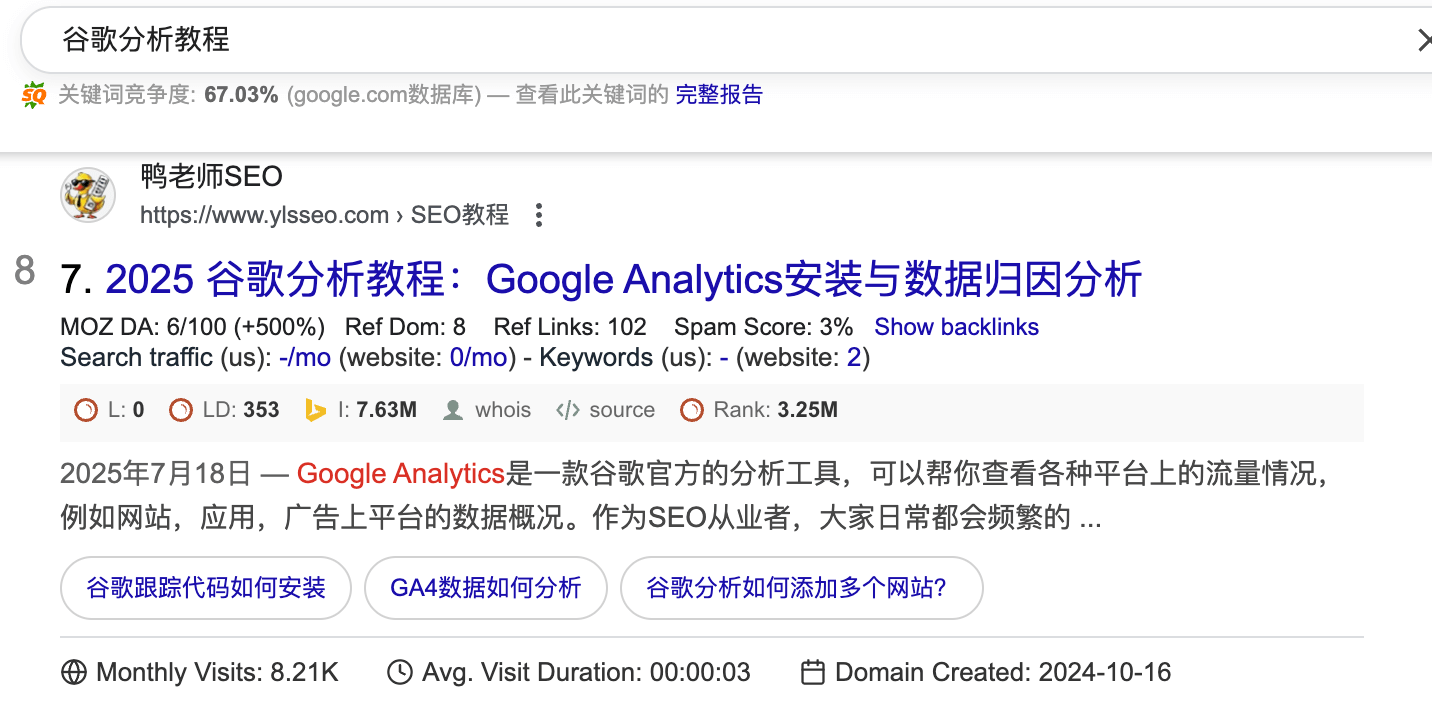Click the Show backlinks link

tap(957, 327)
